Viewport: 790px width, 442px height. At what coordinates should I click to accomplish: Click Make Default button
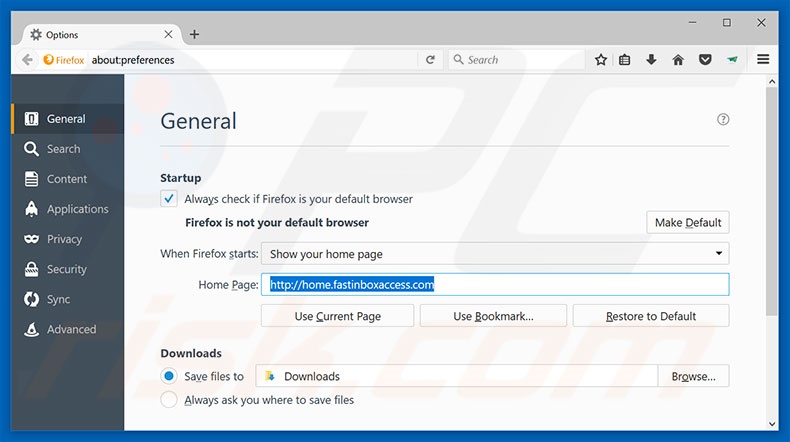pos(688,222)
